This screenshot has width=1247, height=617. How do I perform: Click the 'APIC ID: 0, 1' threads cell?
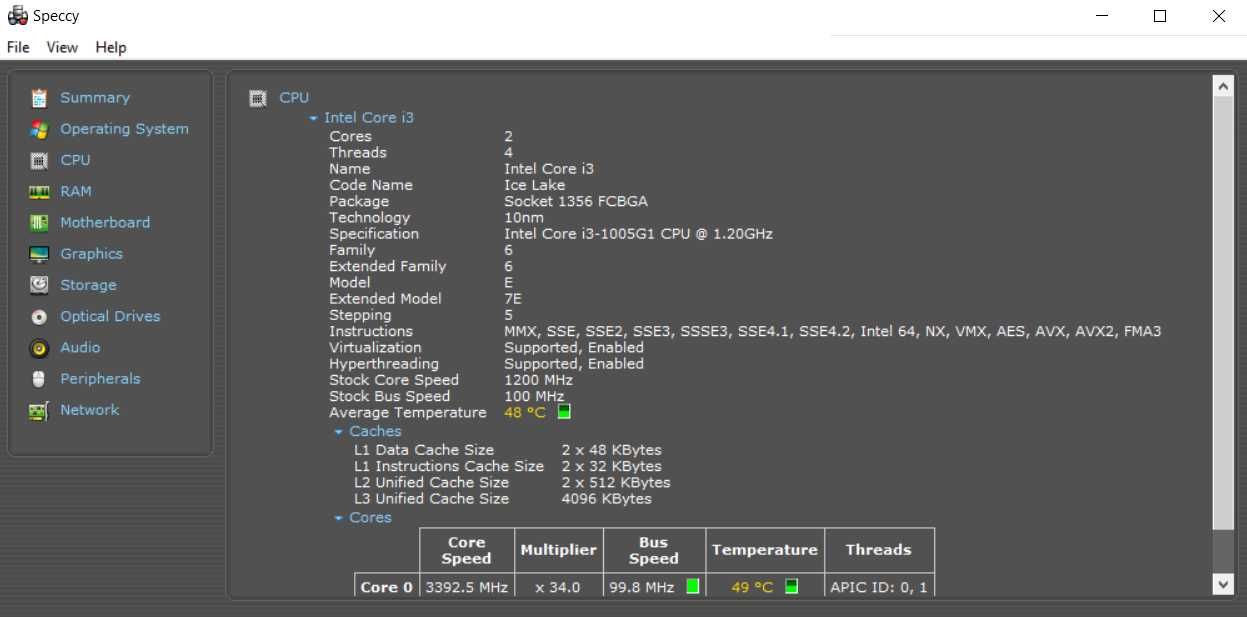pos(878,587)
